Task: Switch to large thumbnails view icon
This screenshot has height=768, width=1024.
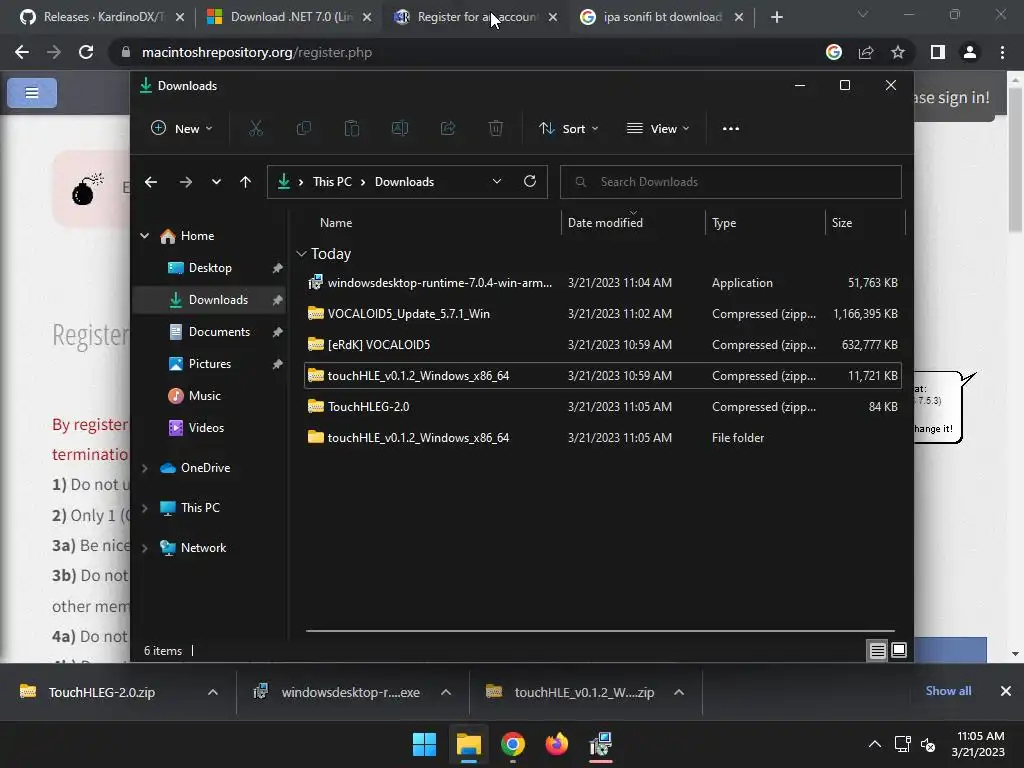Action: tap(899, 650)
